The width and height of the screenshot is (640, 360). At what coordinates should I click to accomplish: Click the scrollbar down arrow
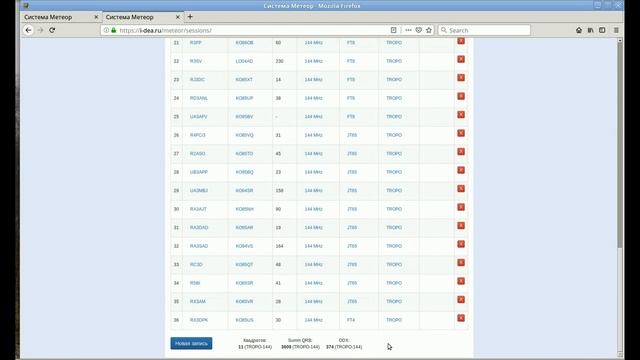[620, 354]
